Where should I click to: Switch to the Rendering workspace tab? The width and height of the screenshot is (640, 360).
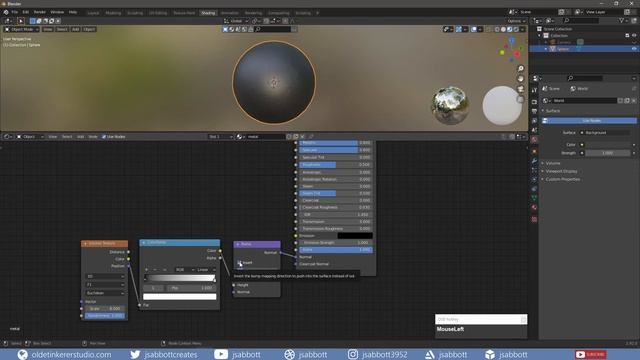pos(253,13)
